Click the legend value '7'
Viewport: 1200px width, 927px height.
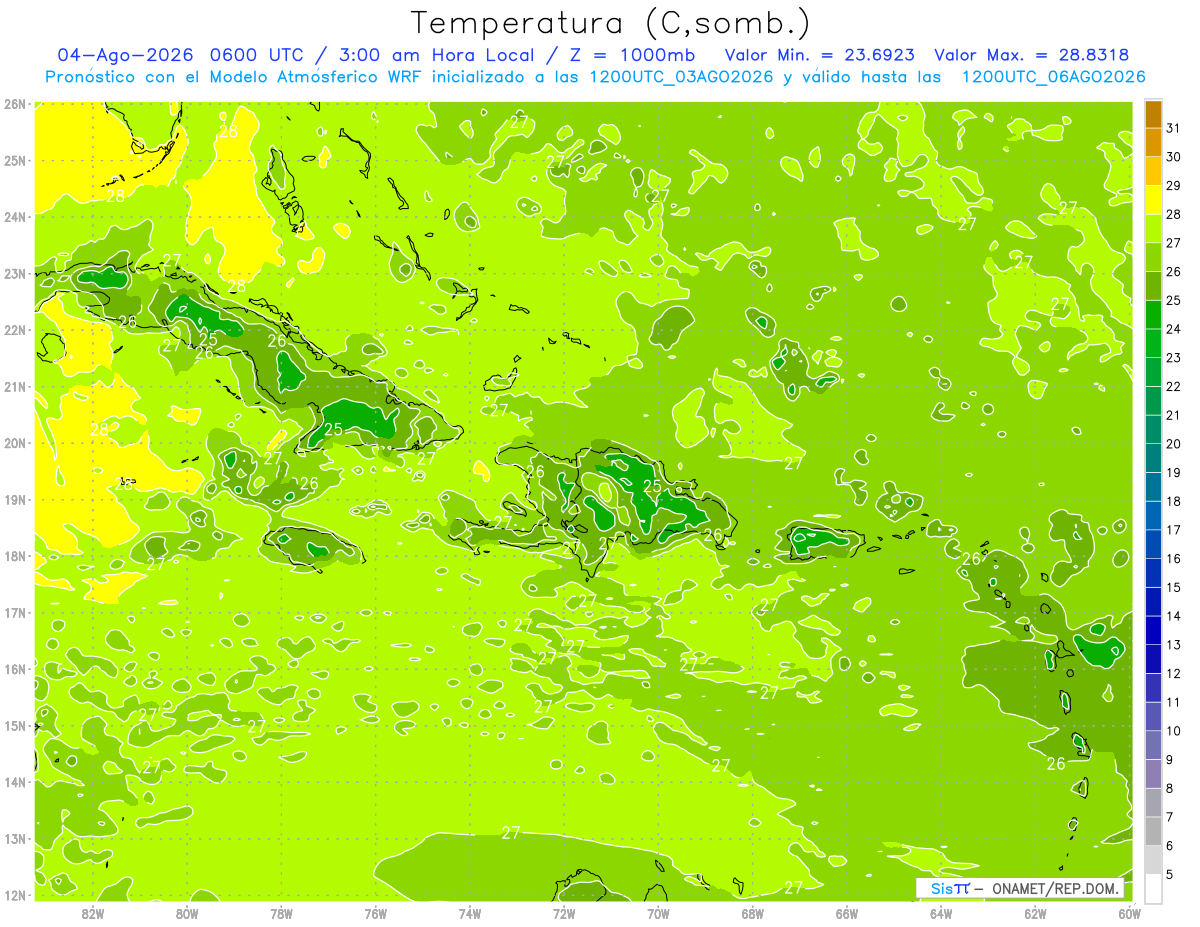click(1170, 817)
